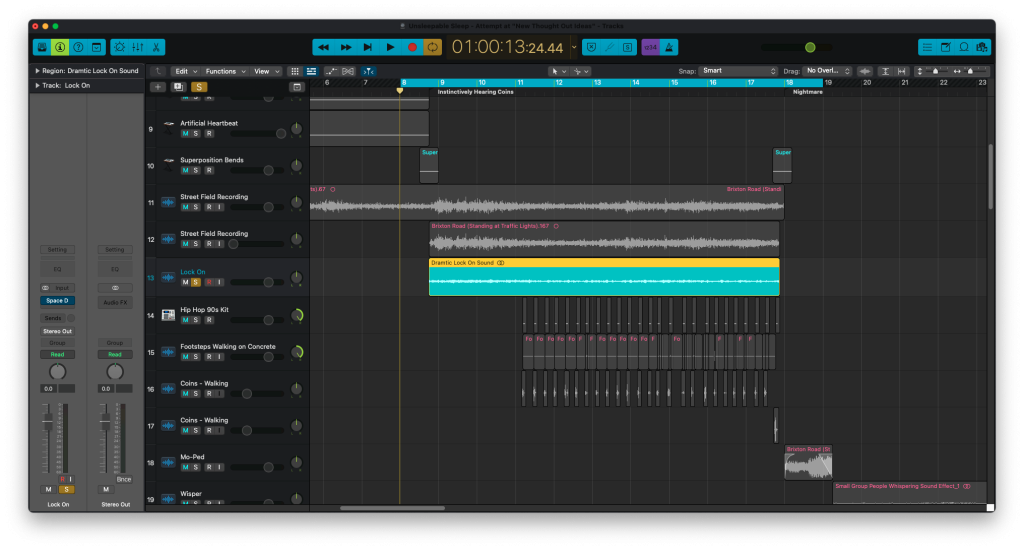The width and height of the screenshot is (1024, 550).
Task: Open the View menu
Action: (266, 71)
